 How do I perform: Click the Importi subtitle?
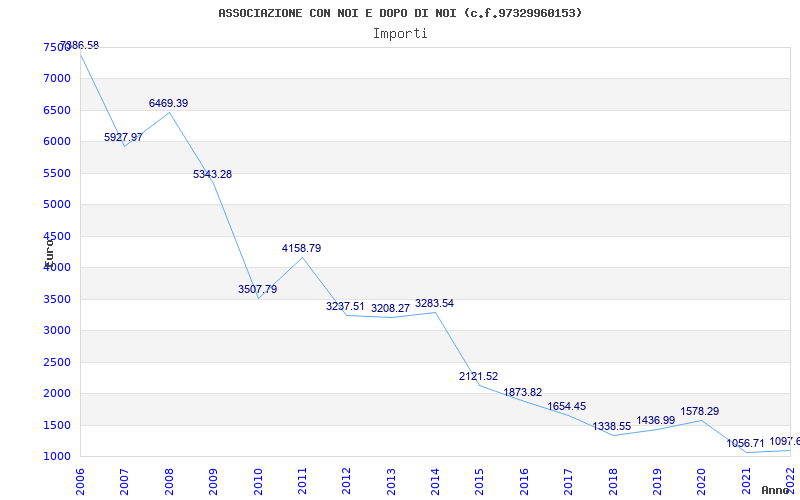400,34
